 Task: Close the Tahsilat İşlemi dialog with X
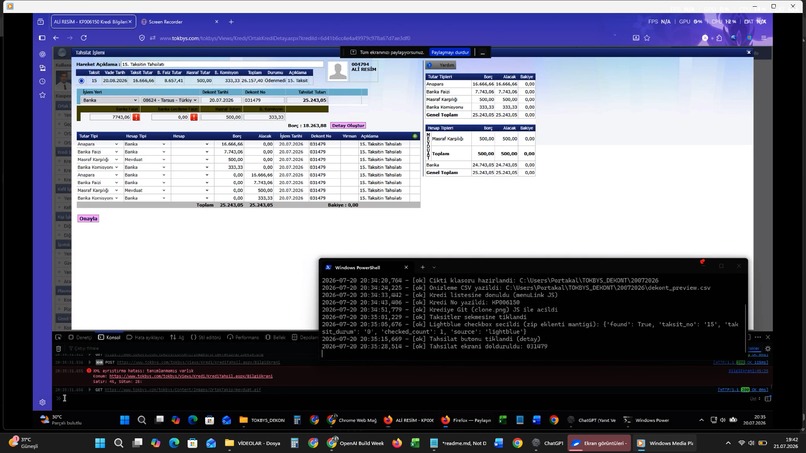coord(749,52)
